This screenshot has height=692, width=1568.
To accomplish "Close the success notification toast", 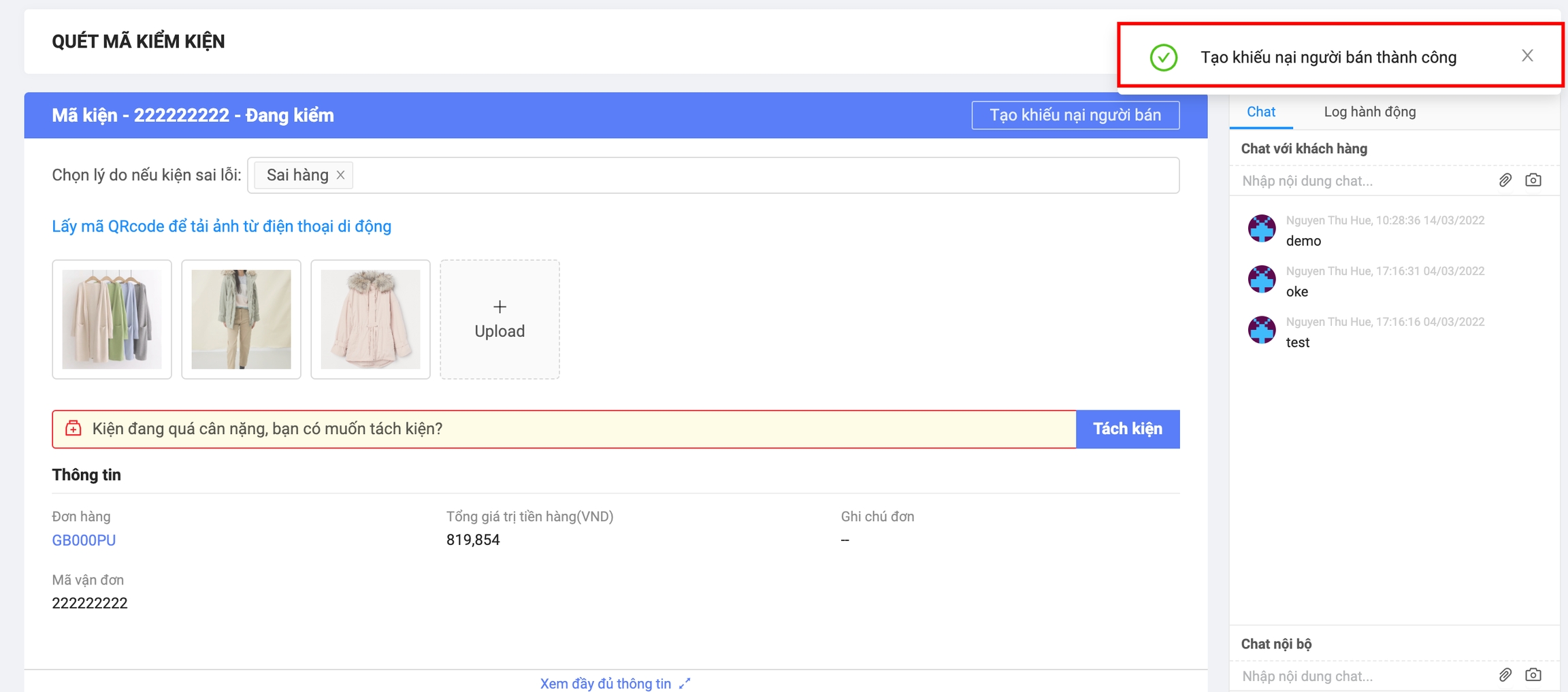I will (x=1527, y=56).
